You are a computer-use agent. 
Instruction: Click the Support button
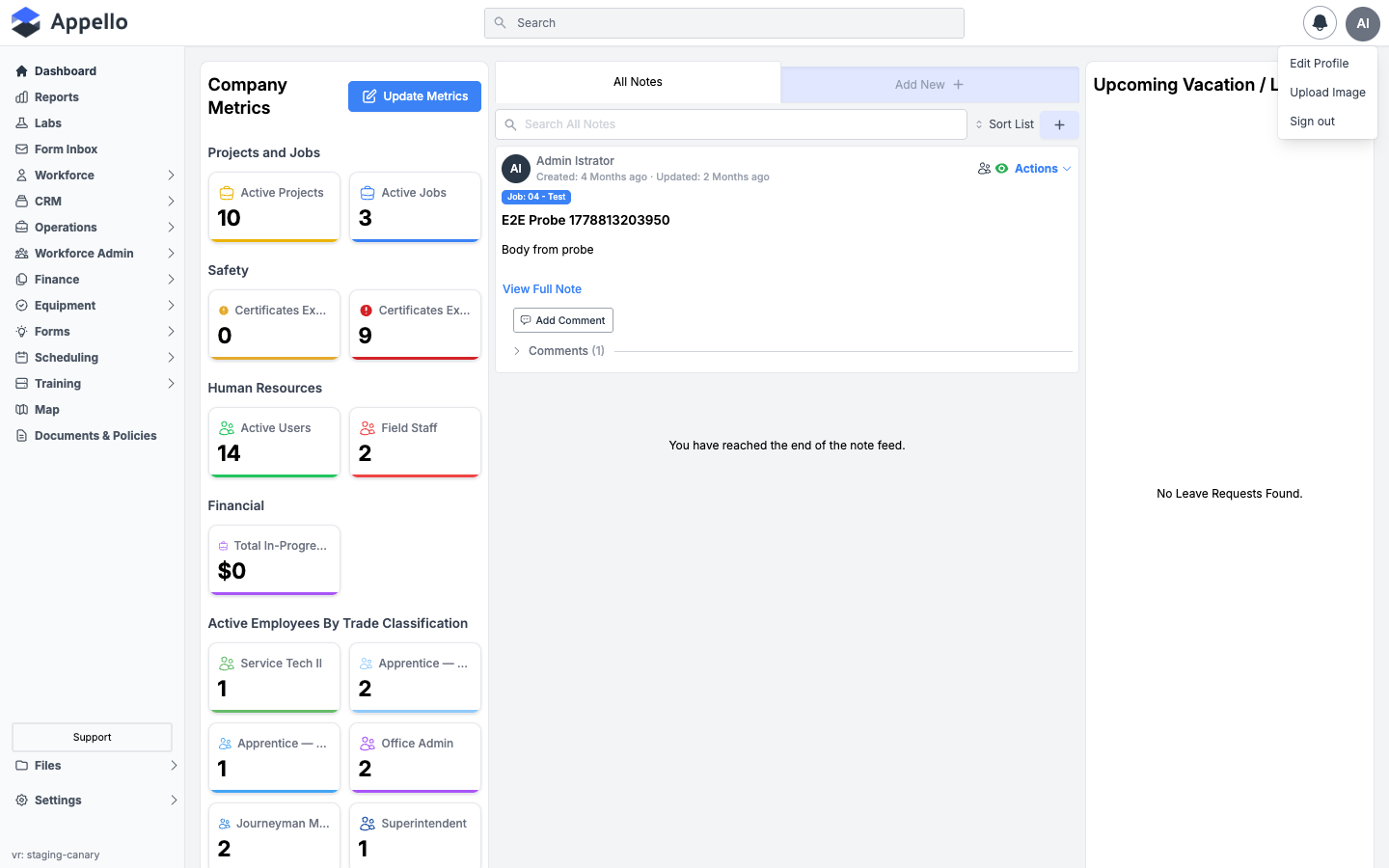point(93,737)
